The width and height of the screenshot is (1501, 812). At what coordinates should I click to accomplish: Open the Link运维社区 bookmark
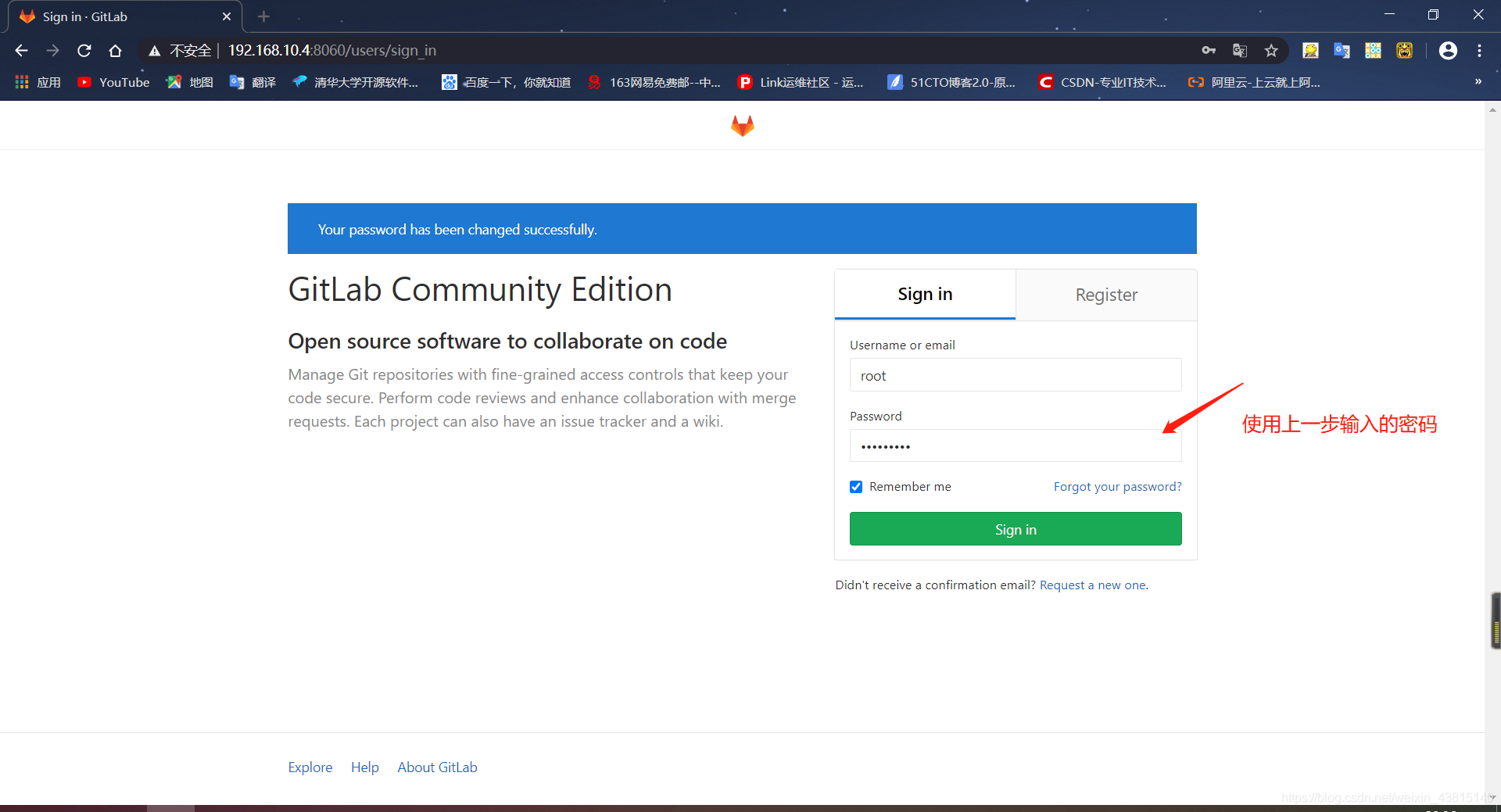(x=801, y=82)
